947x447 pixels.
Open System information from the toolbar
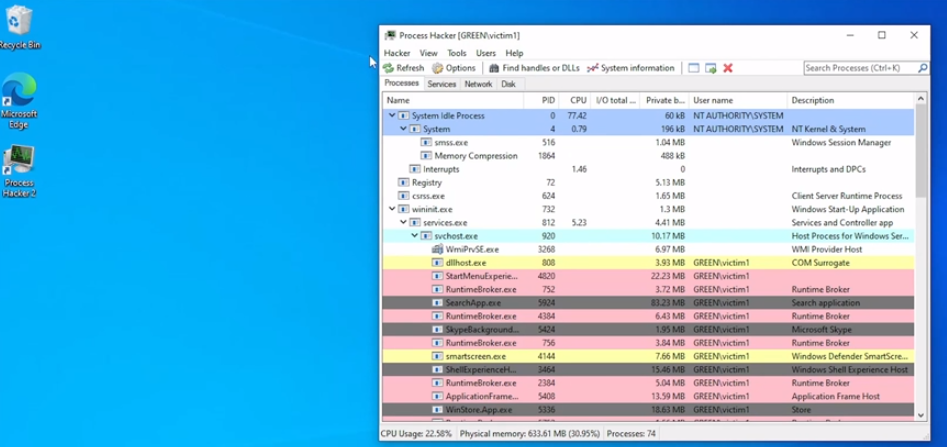(x=631, y=68)
